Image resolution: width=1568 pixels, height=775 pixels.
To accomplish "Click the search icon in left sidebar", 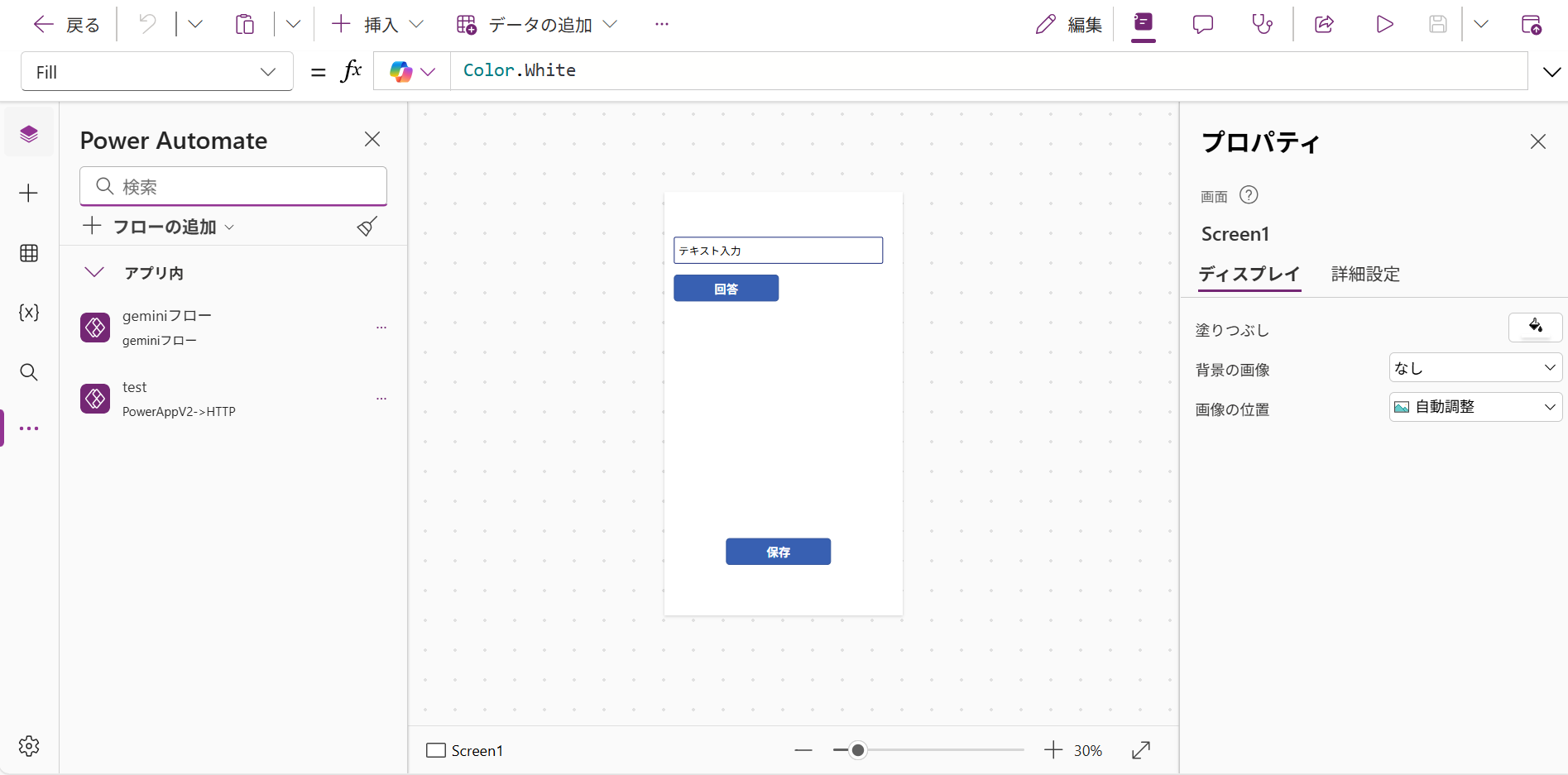I will pyautogui.click(x=29, y=372).
